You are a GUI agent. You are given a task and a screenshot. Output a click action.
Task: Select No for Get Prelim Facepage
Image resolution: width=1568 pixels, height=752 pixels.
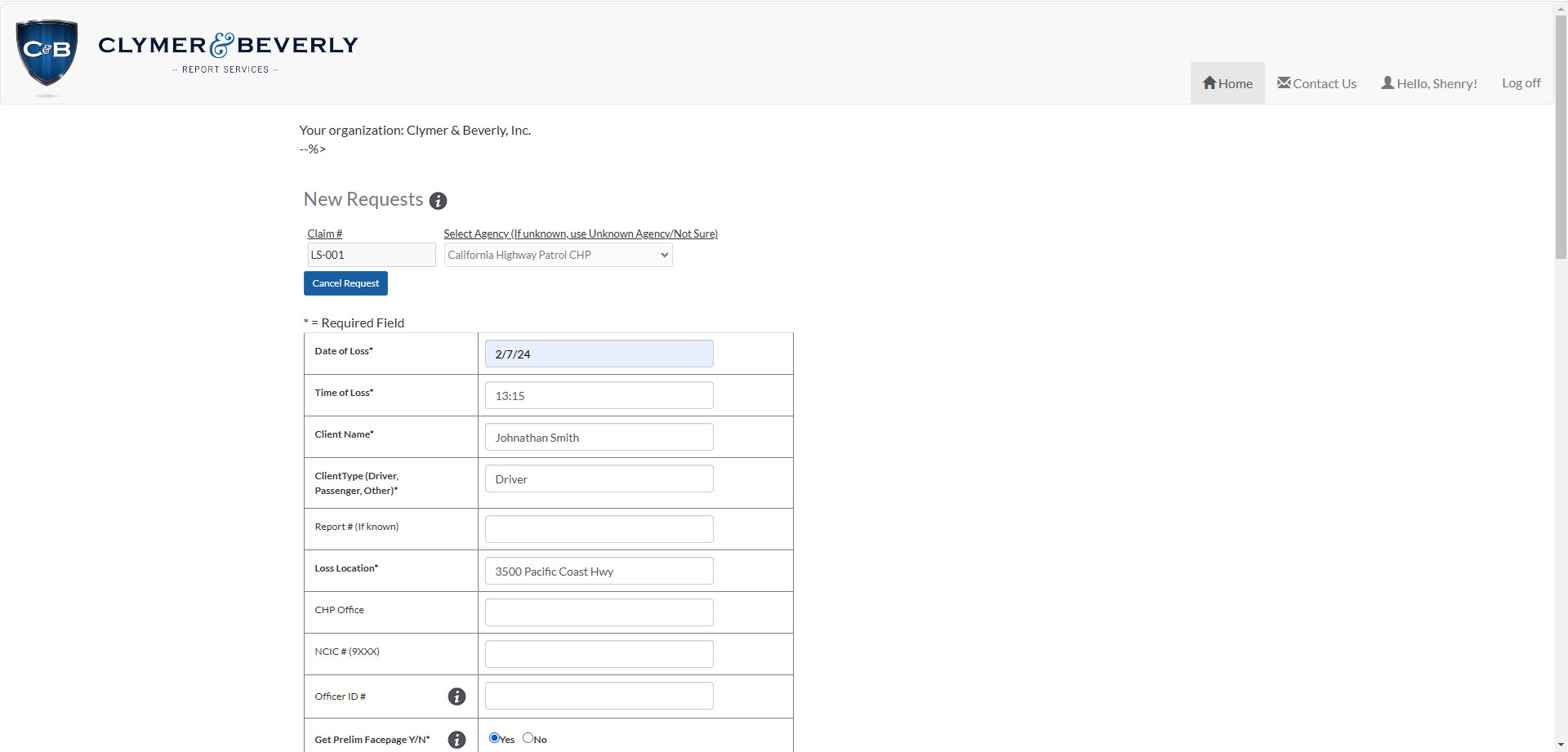point(528,738)
